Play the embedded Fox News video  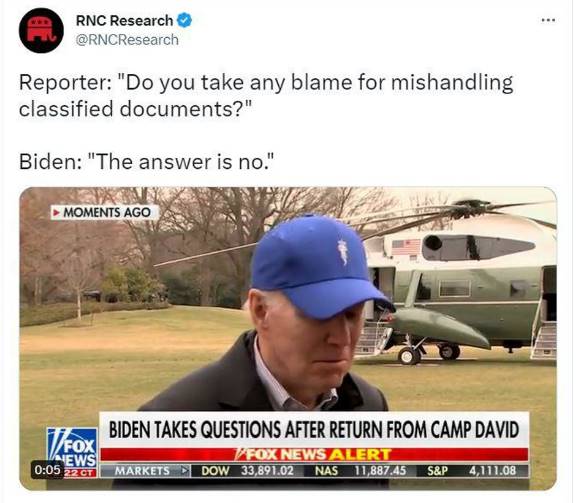(288, 338)
